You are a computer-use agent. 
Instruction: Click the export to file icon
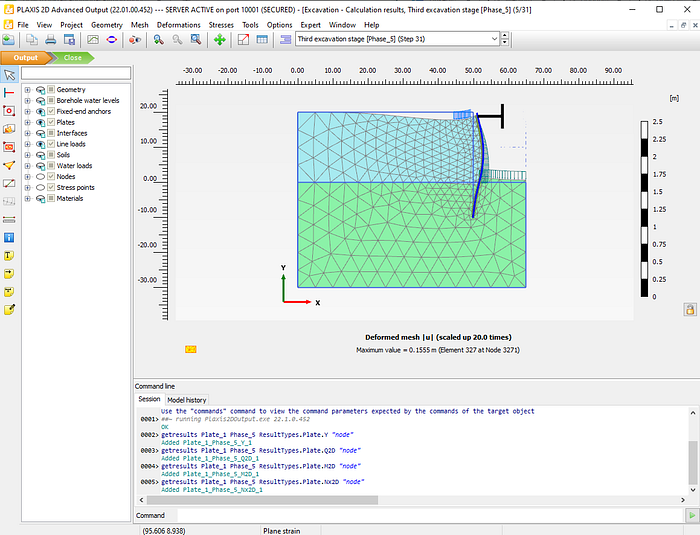69,40
